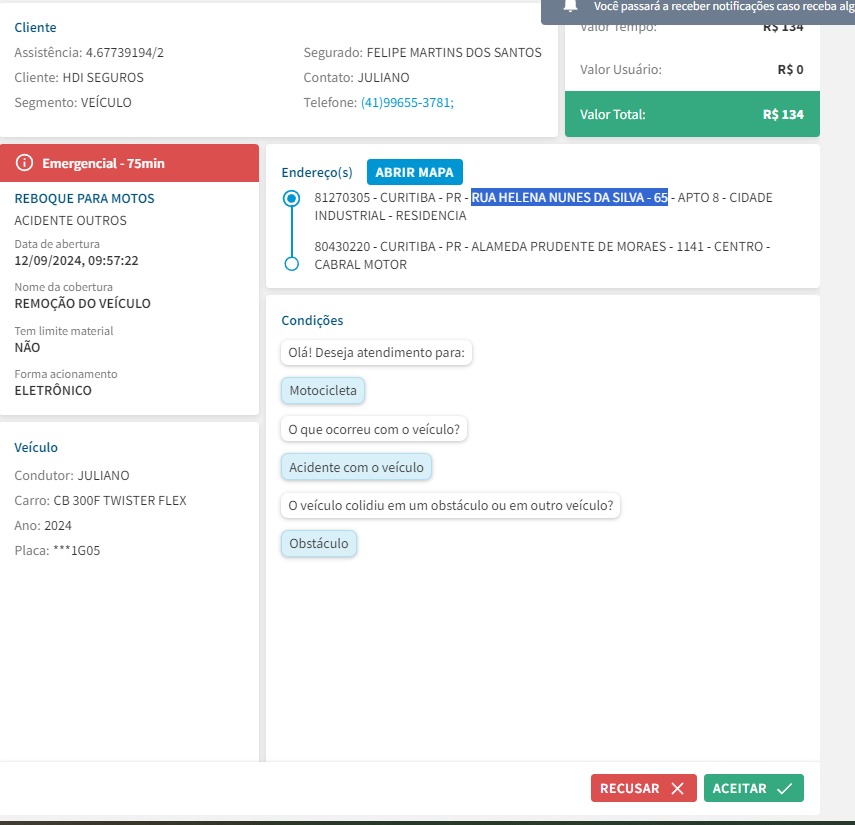Select the Obstáculo answer chip
855x825 pixels.
(318, 544)
